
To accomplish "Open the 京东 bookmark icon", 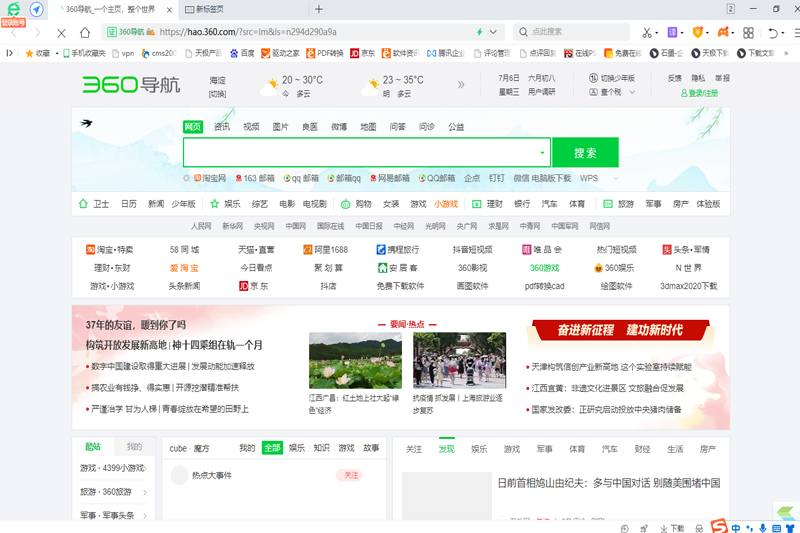I will click(x=355, y=53).
